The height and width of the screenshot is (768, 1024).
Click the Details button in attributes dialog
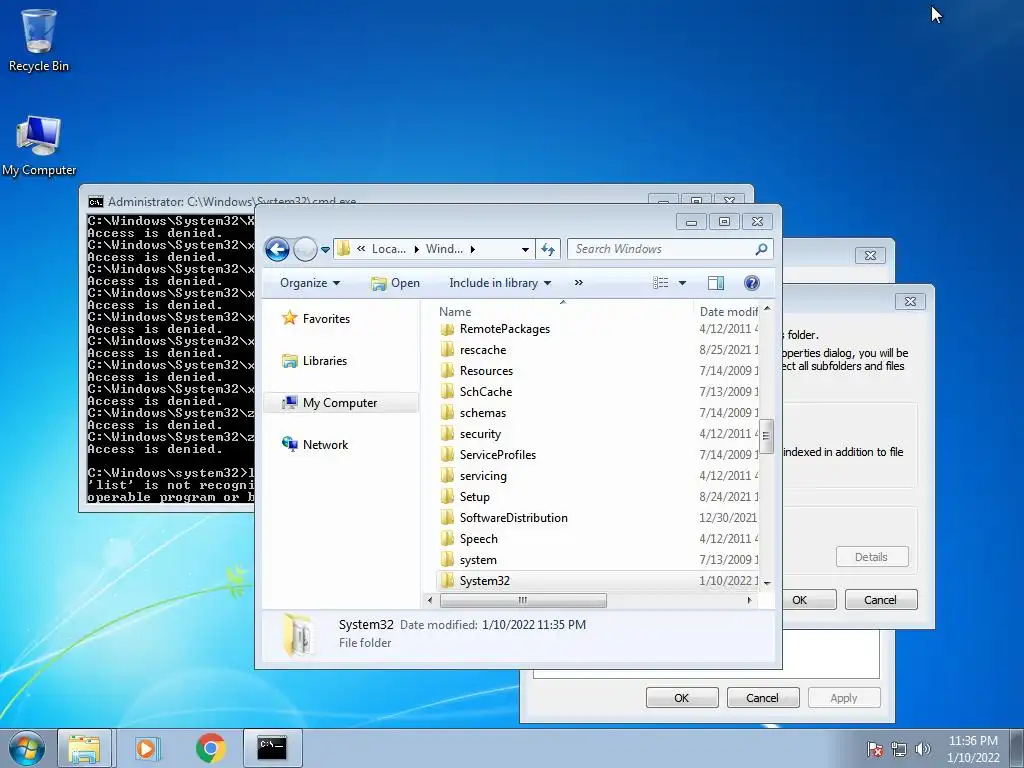pos(871,557)
